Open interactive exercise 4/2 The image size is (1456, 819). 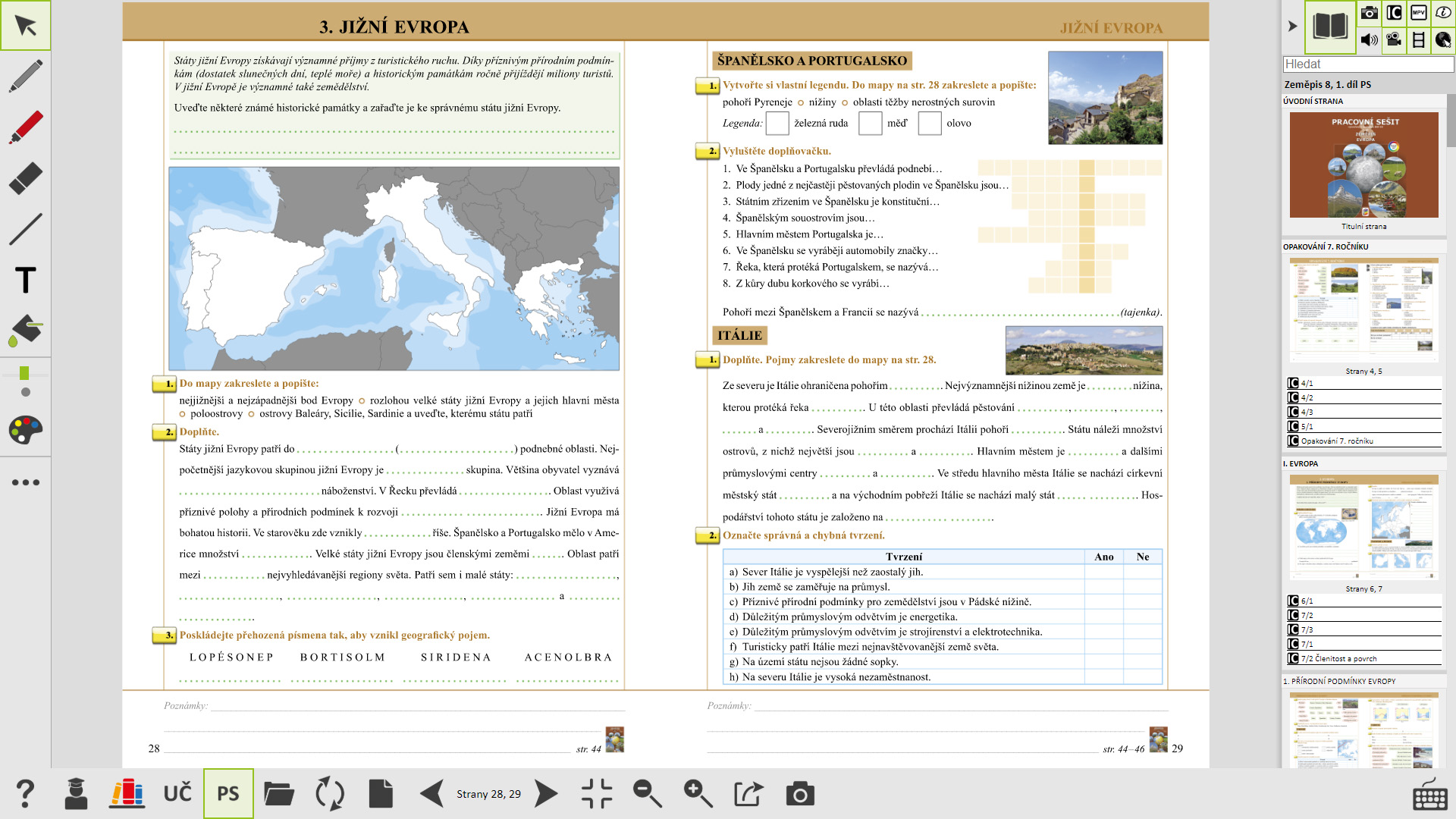pos(1363,397)
